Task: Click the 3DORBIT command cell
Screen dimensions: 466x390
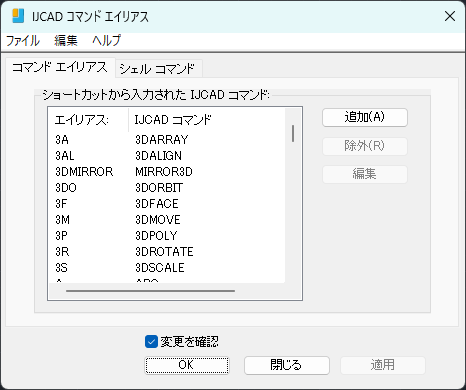Action: pyautogui.click(x=159, y=188)
